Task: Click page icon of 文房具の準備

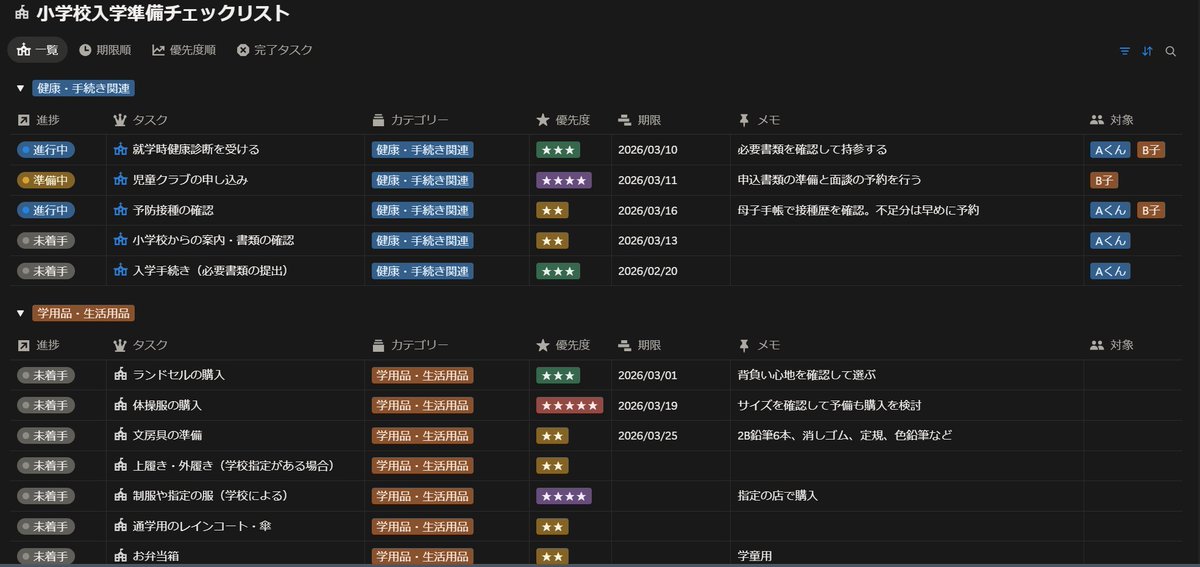Action: point(121,435)
